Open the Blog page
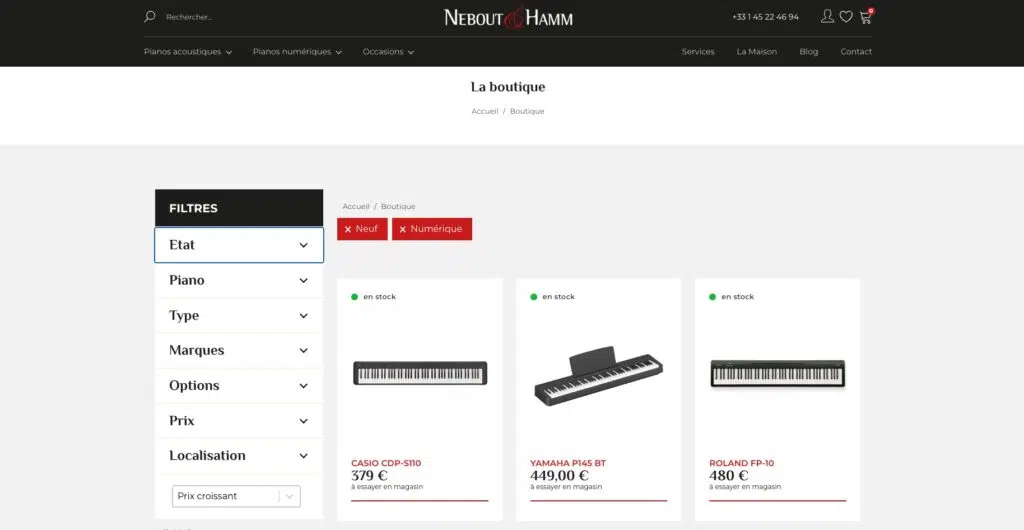1024x530 pixels. pos(808,52)
